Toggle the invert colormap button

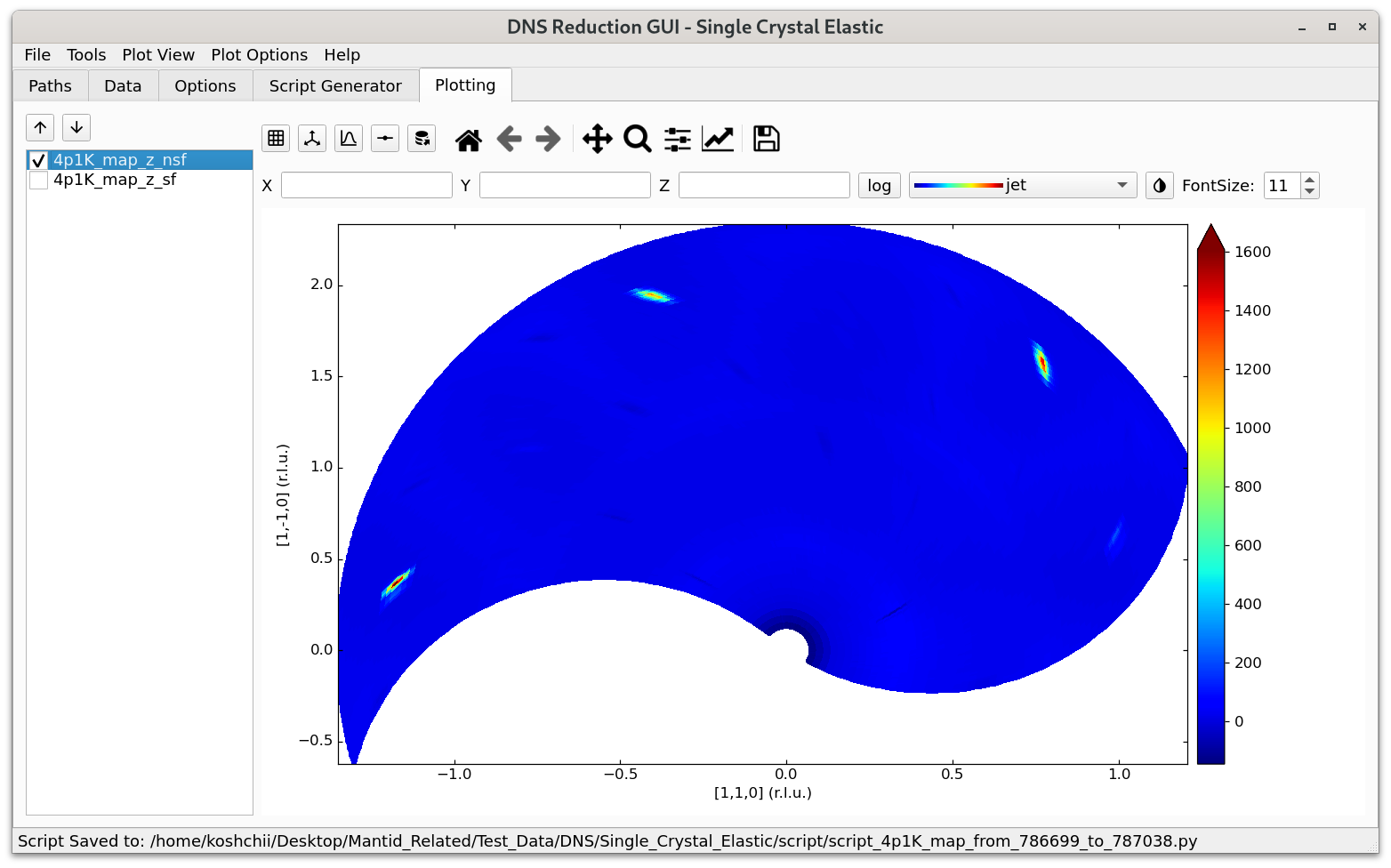1159,185
